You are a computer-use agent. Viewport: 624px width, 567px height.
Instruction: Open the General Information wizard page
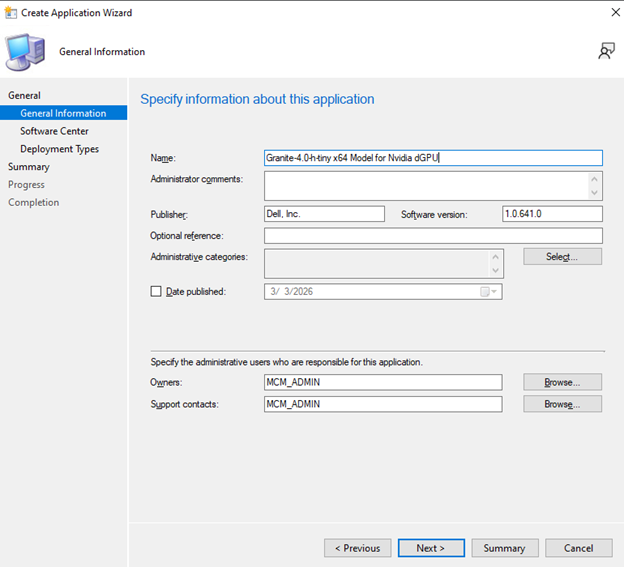point(64,113)
